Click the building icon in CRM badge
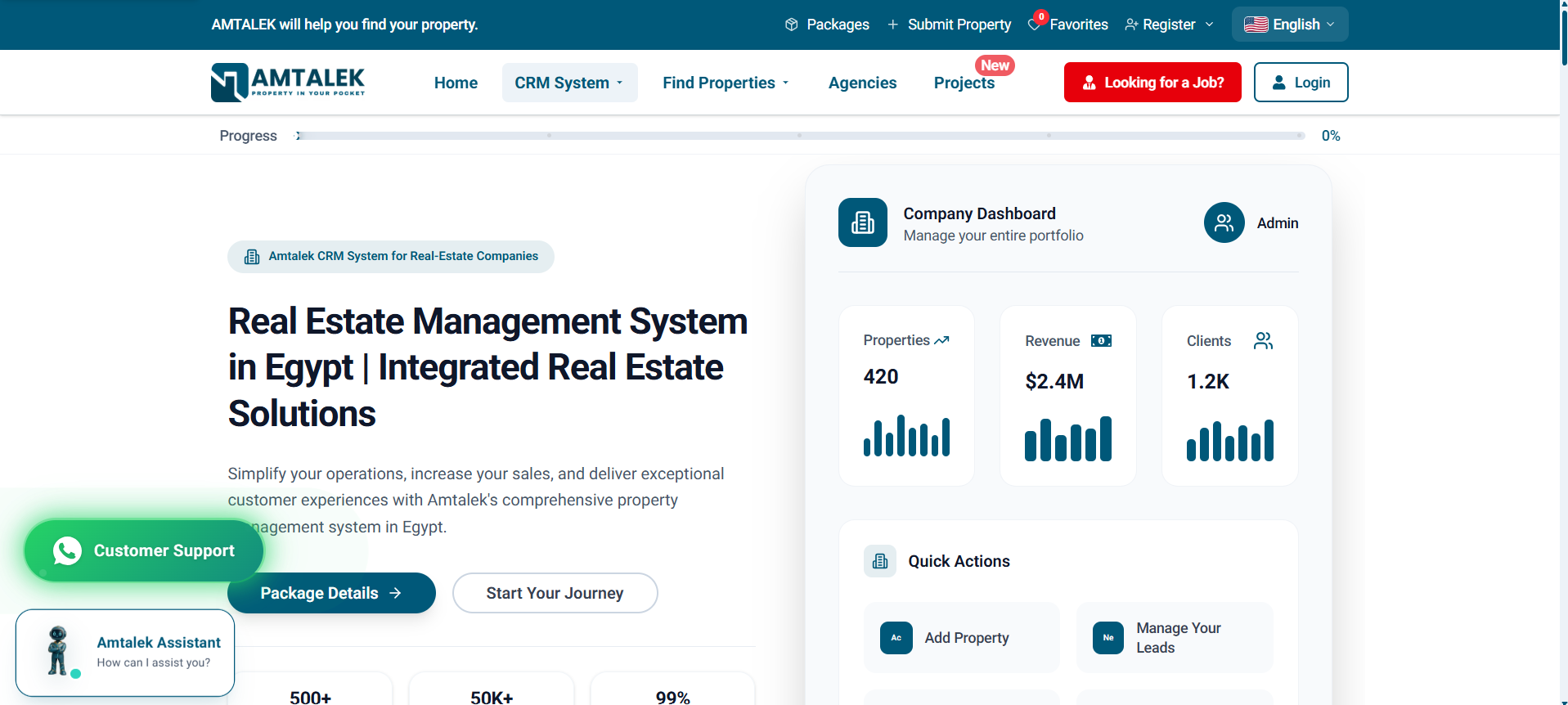1568x705 pixels. click(252, 257)
